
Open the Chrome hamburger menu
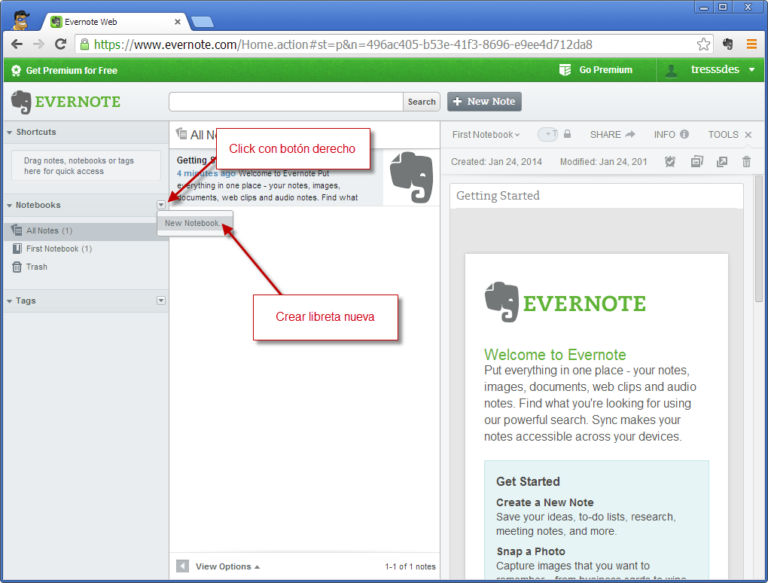[752, 45]
